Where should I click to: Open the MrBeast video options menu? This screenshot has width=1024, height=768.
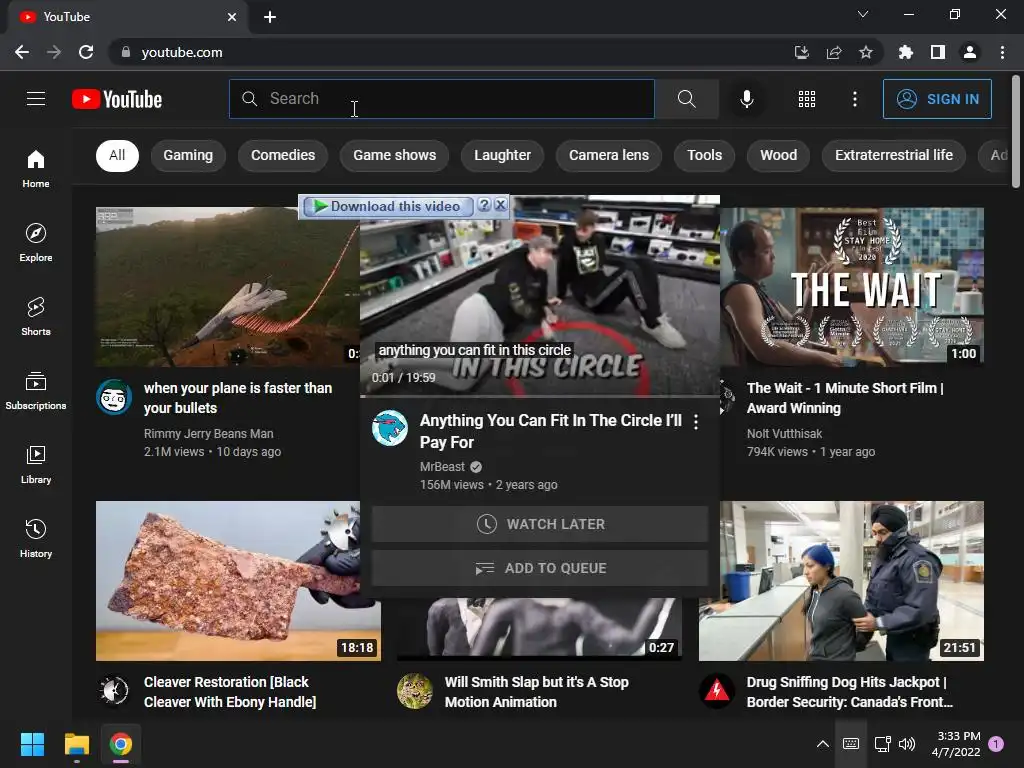pyautogui.click(x=696, y=423)
